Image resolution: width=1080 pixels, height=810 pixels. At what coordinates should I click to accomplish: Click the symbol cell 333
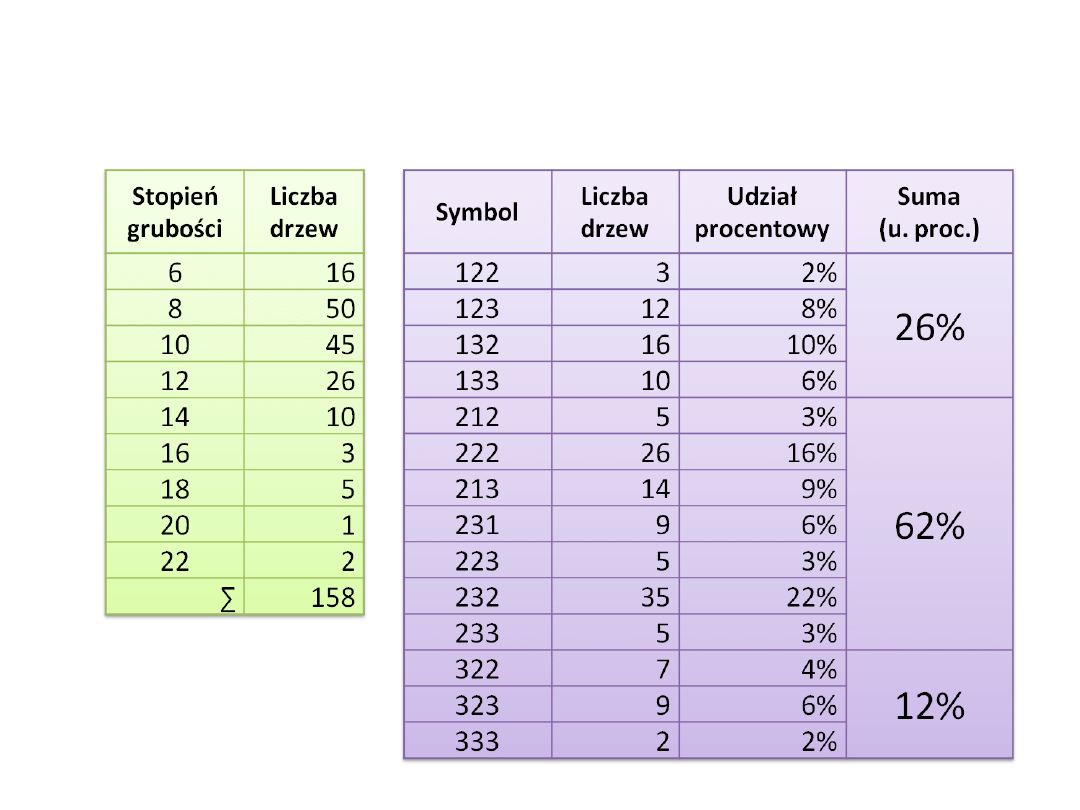(477, 741)
